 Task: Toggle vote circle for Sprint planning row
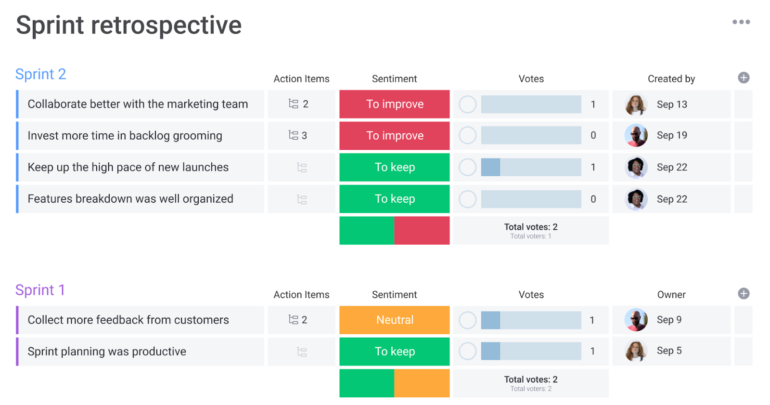point(467,352)
